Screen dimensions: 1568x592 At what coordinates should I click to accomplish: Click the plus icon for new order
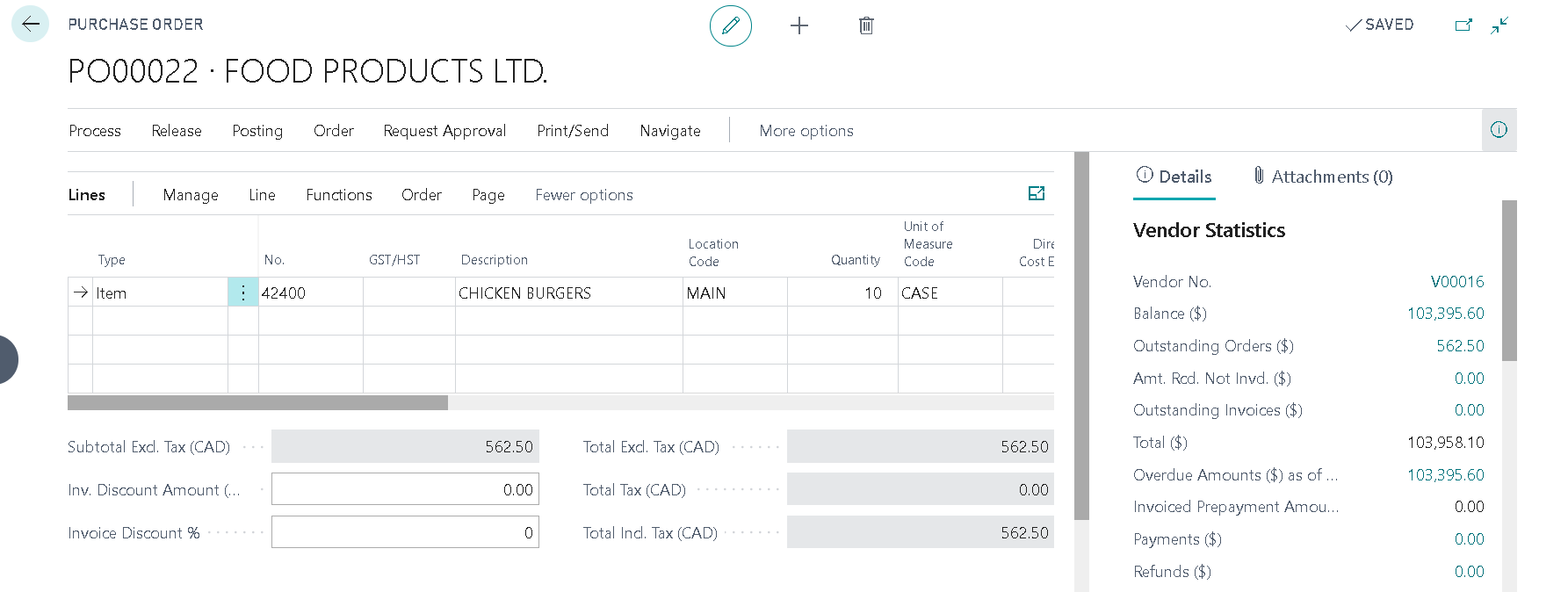click(x=798, y=25)
